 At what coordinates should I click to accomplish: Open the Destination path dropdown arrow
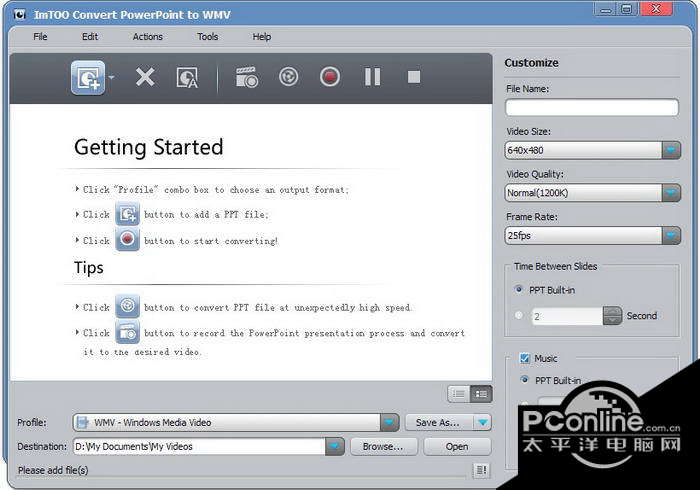coord(335,446)
